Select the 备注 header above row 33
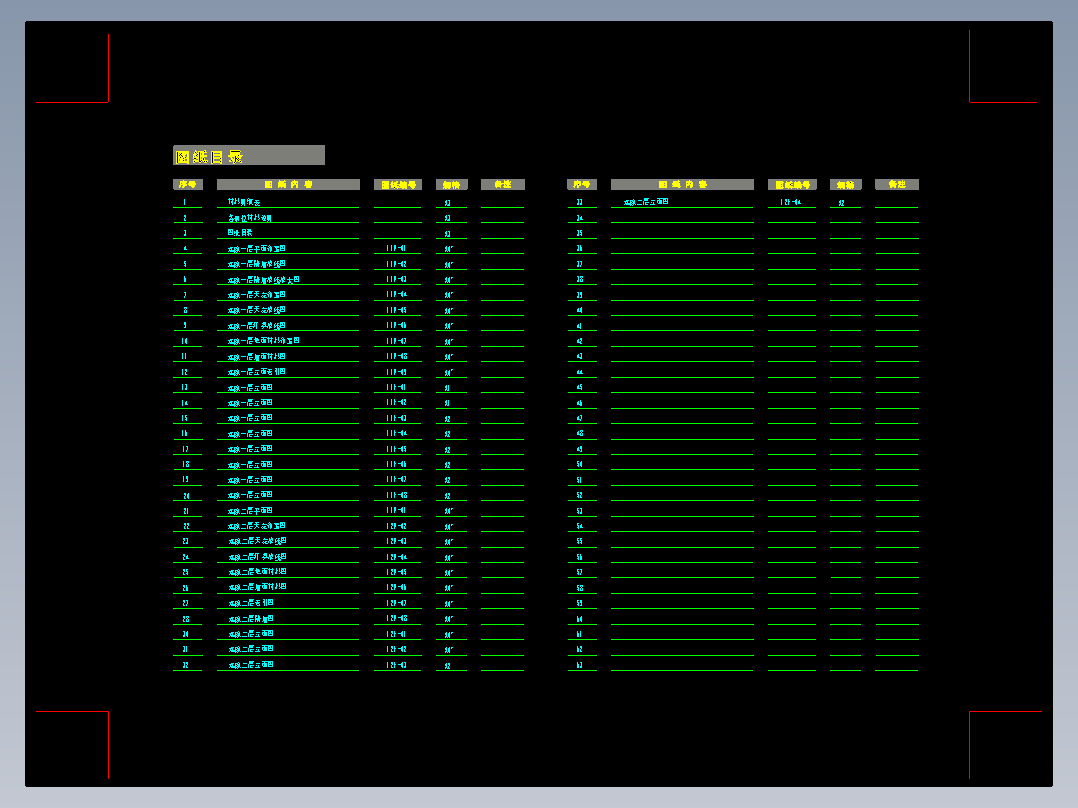The height and width of the screenshot is (808, 1078). pyautogui.click(x=896, y=184)
